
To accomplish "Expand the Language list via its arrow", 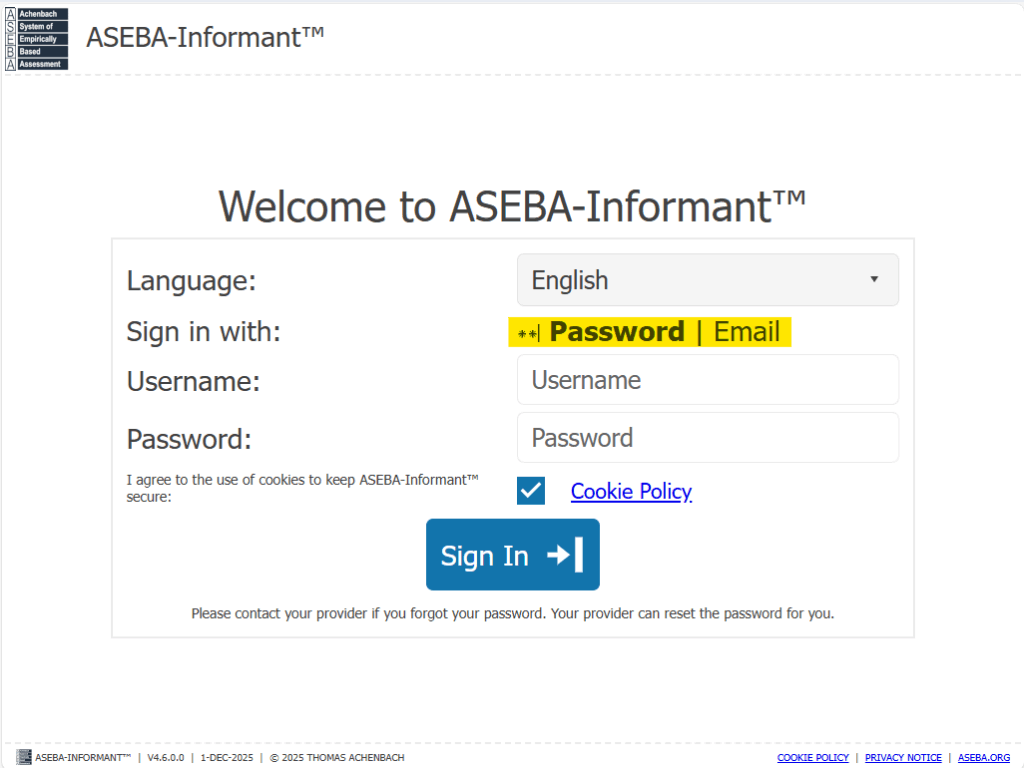I will coord(874,280).
